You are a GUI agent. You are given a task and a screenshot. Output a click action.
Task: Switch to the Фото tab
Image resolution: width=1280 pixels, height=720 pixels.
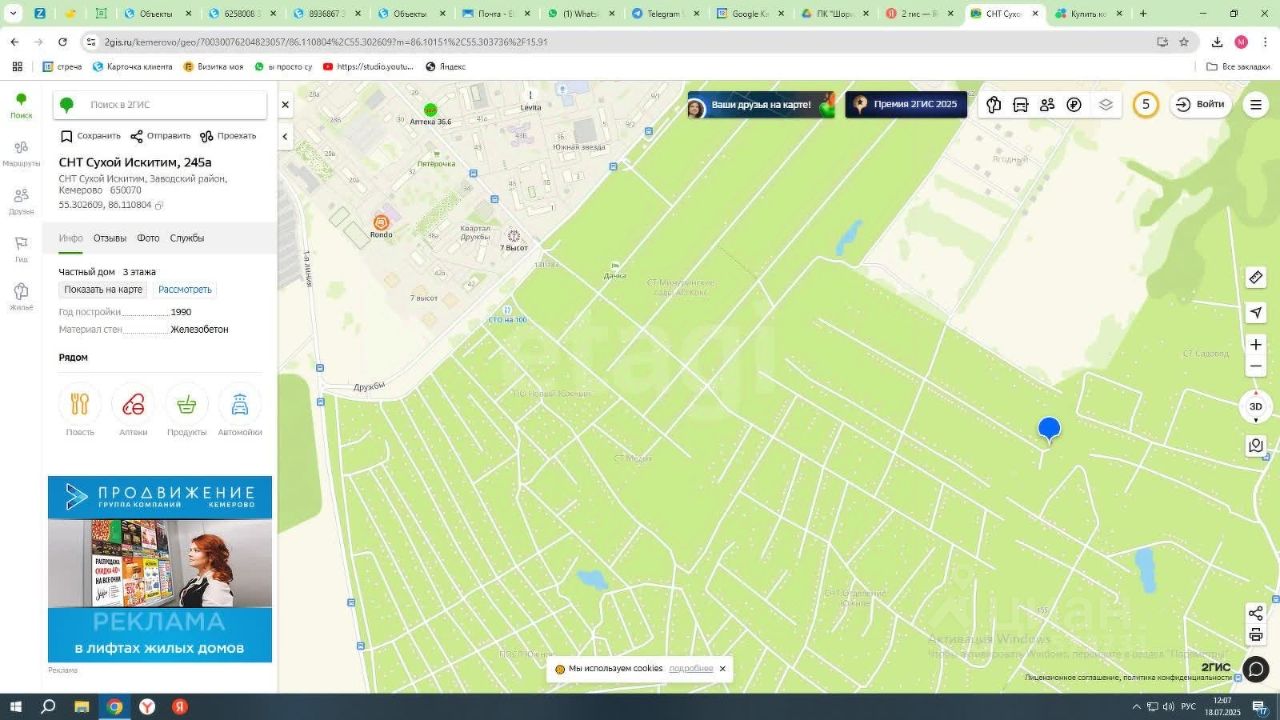click(x=148, y=238)
